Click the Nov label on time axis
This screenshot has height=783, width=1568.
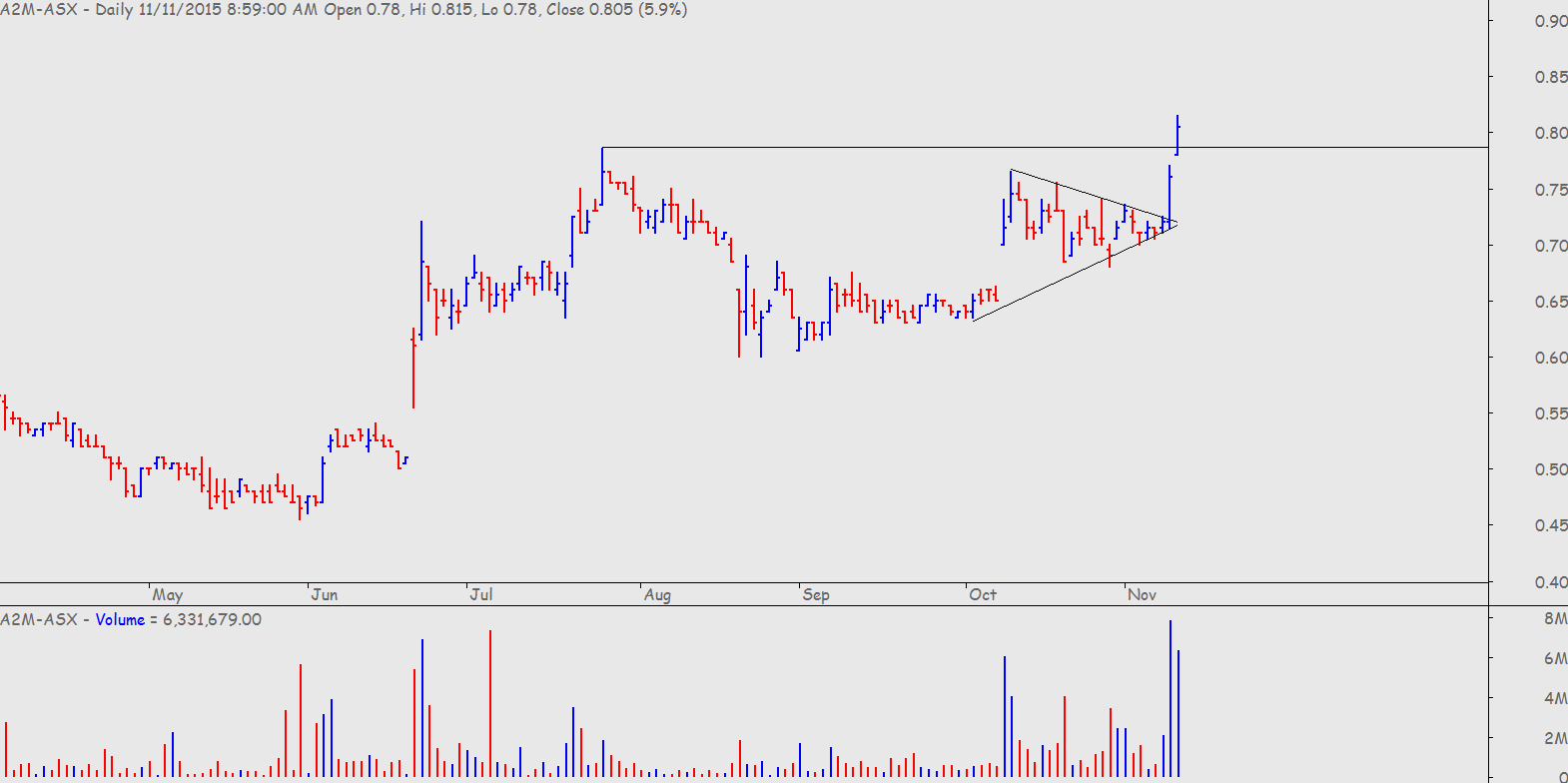1142,594
